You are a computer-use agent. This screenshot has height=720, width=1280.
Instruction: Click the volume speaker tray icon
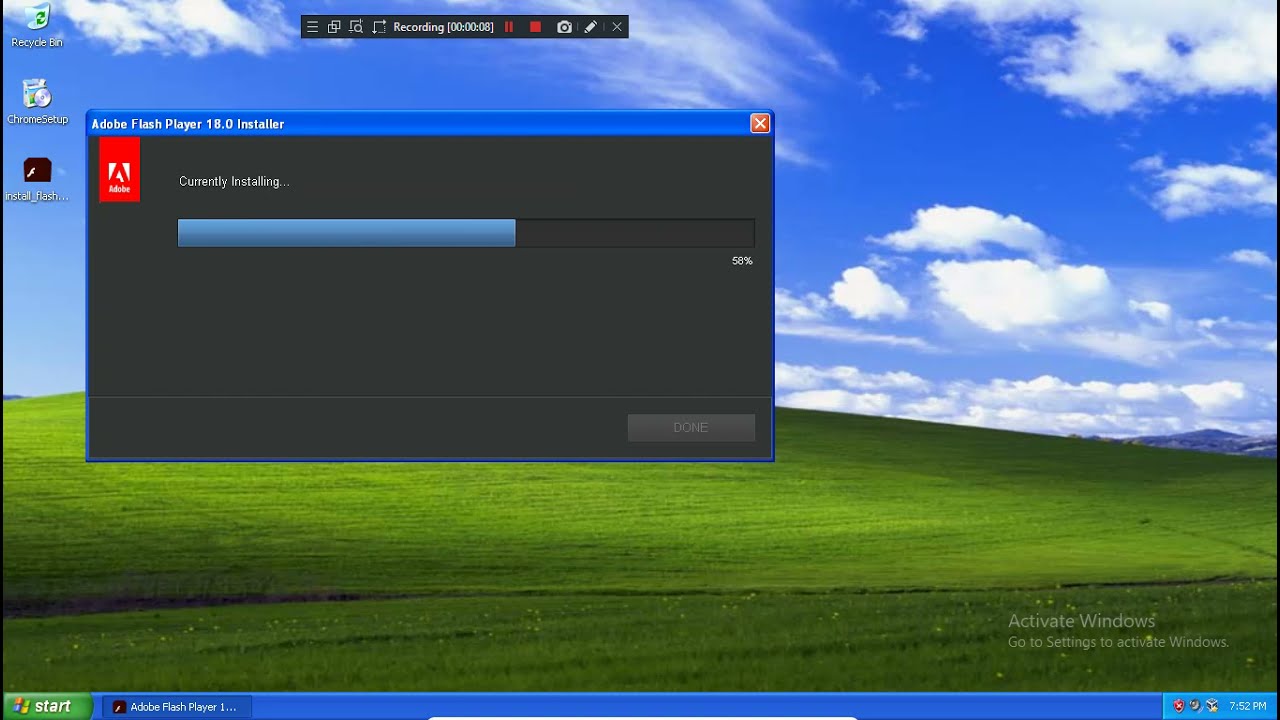[x=1195, y=706]
